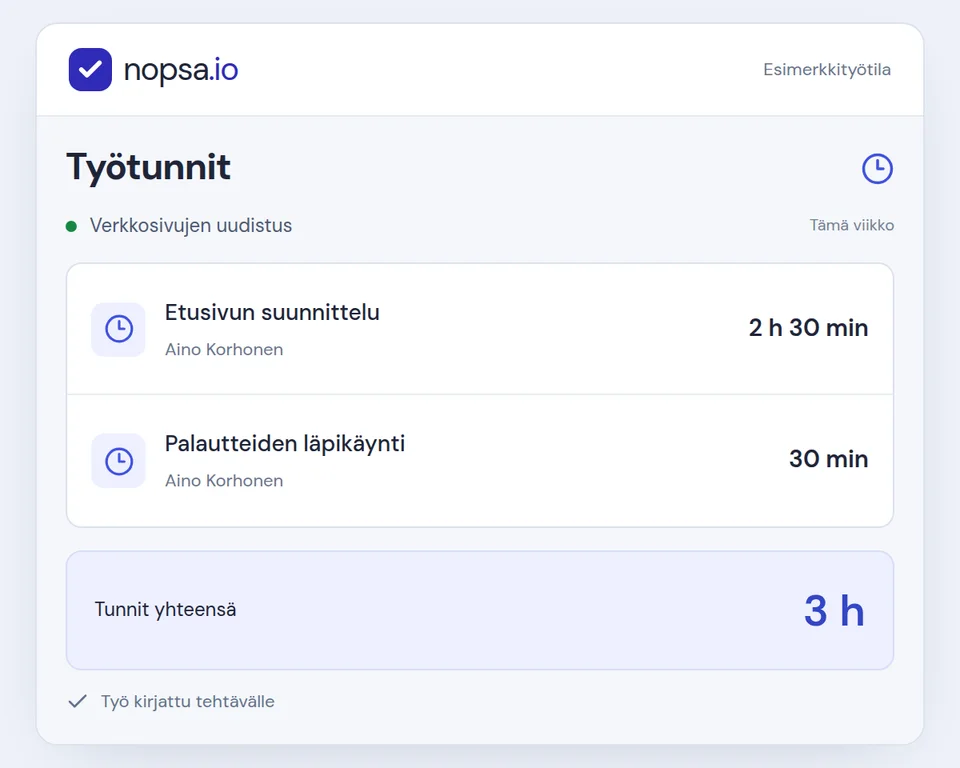The height and width of the screenshot is (768, 960).
Task: Click the Tämä viikko period label
Action: pyautogui.click(x=852, y=225)
